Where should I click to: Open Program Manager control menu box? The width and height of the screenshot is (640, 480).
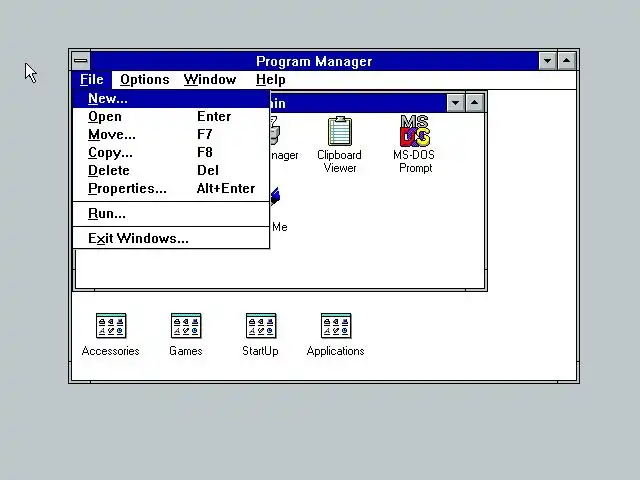click(x=81, y=61)
